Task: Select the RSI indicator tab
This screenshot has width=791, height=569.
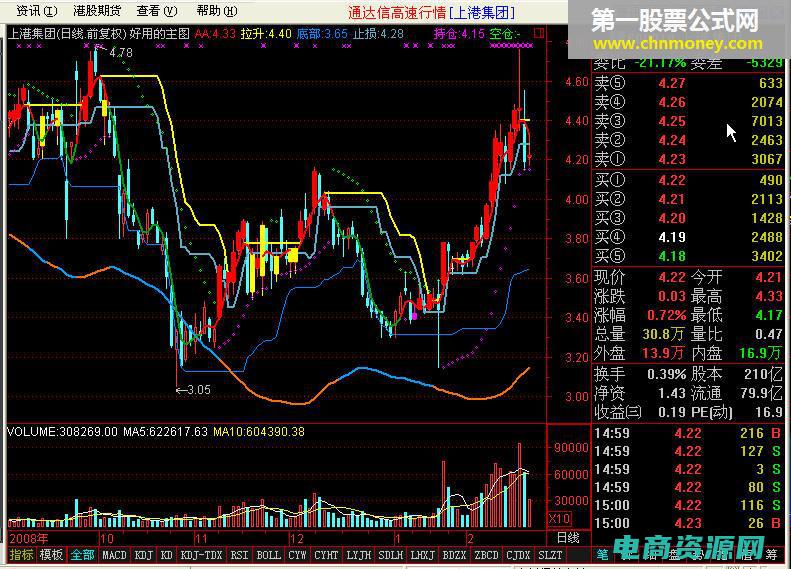Action: [239, 555]
